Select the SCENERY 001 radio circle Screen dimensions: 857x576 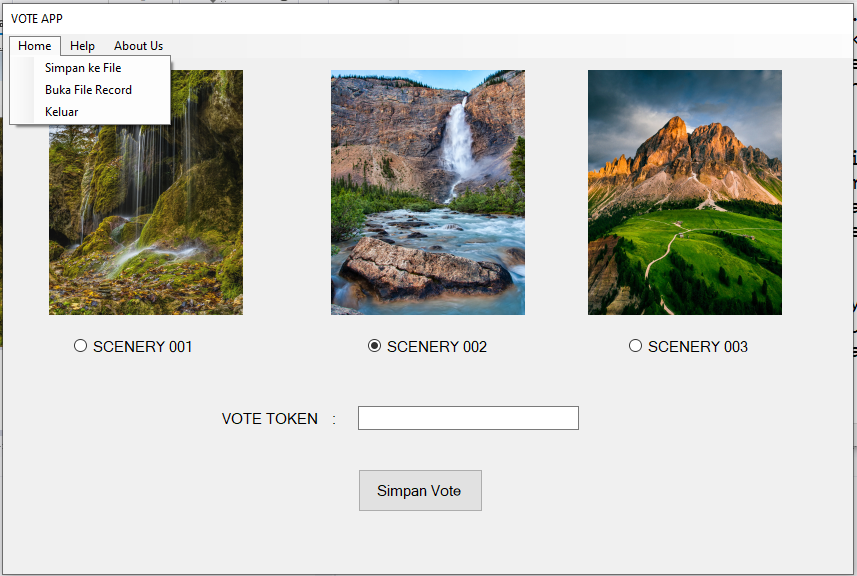(81, 346)
